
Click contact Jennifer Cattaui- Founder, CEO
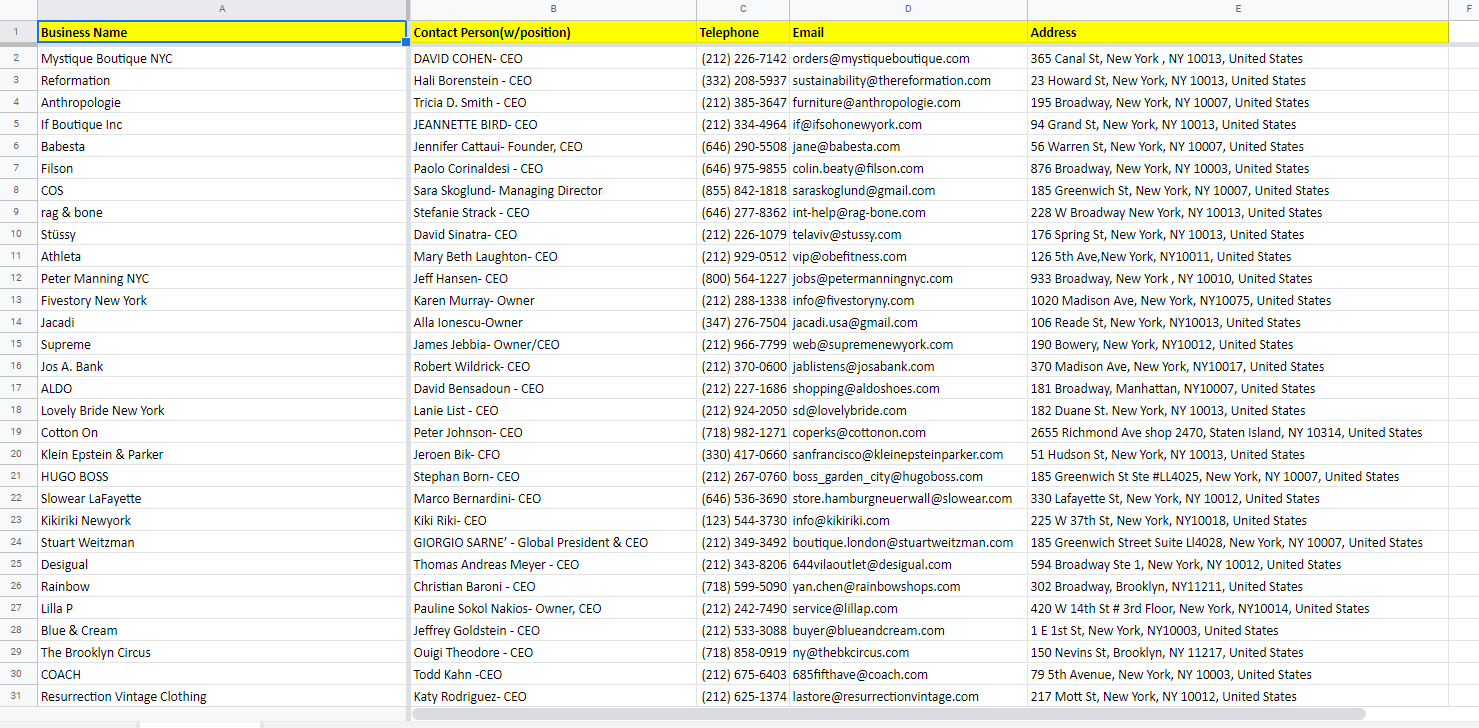[552, 146]
